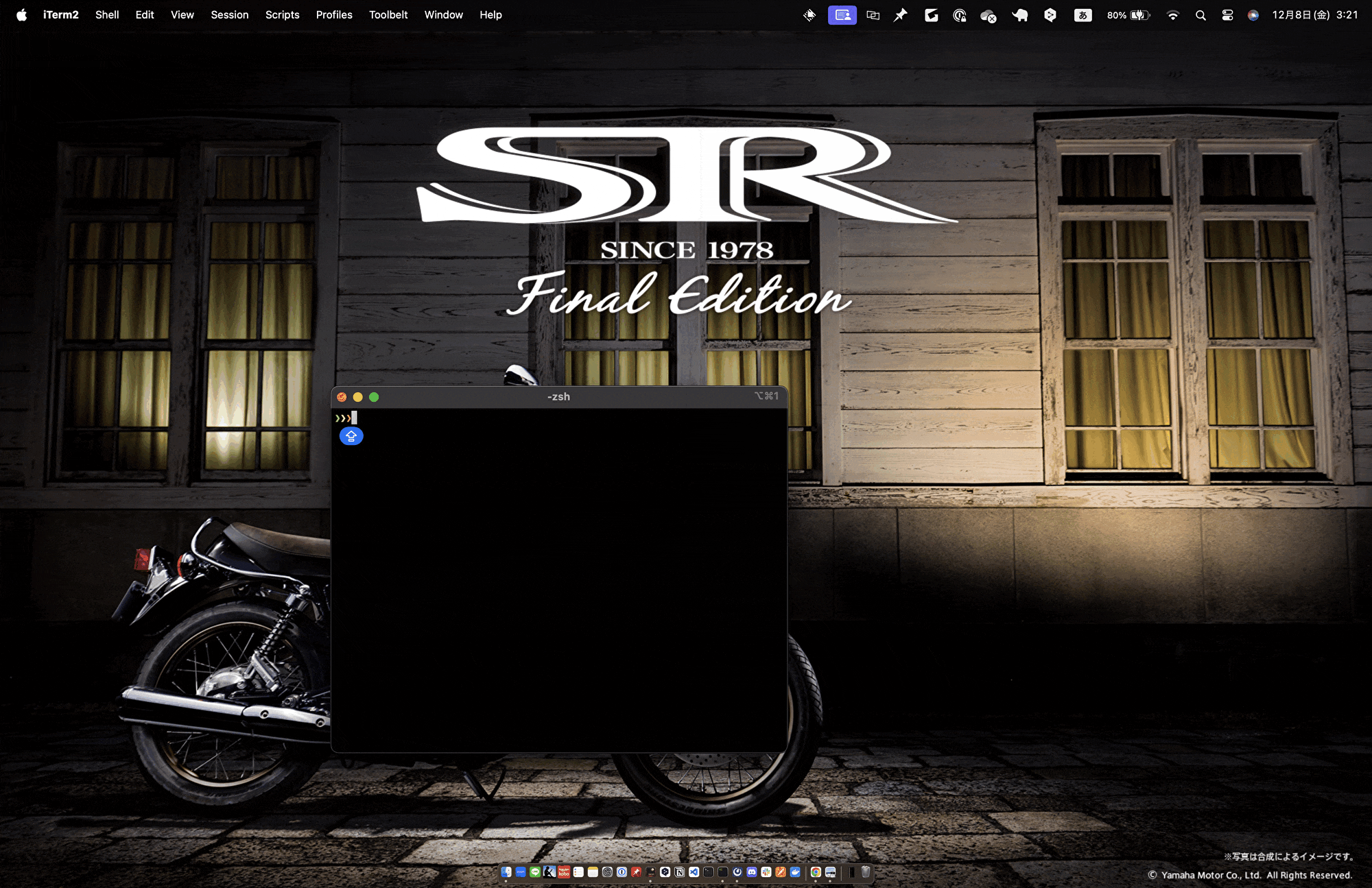1372x888 pixels.
Task: Open the Wi-Fi status menu
Action: (1172, 15)
